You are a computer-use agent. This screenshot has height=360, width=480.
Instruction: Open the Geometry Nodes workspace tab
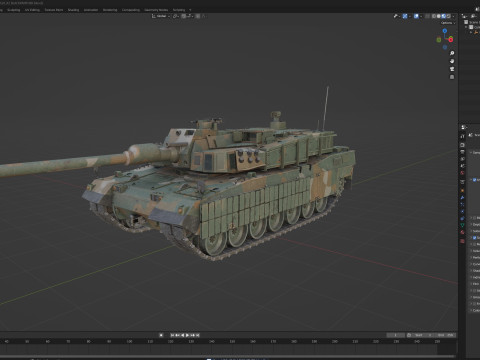coord(156,10)
